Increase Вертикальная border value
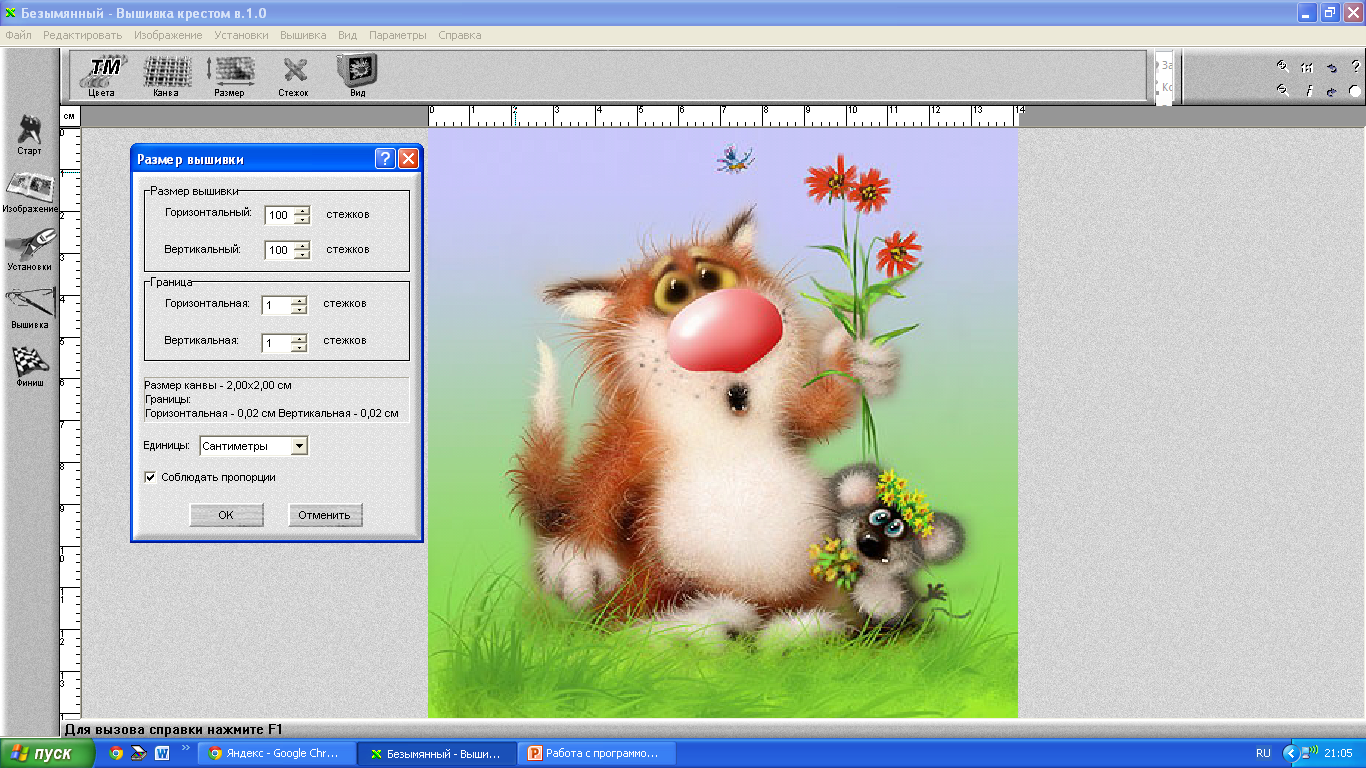 click(298, 338)
